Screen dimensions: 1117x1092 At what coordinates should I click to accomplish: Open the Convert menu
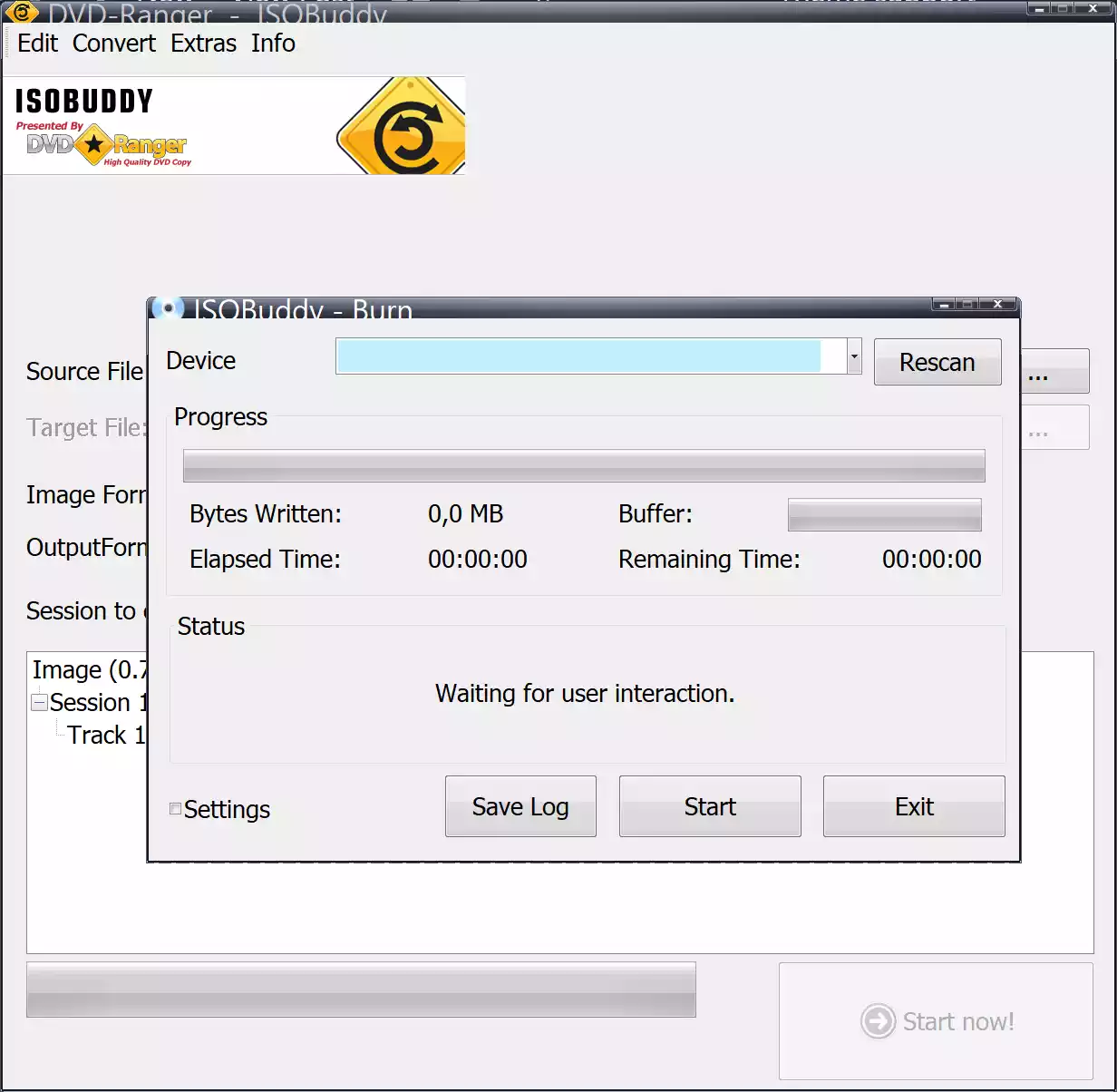click(x=113, y=43)
